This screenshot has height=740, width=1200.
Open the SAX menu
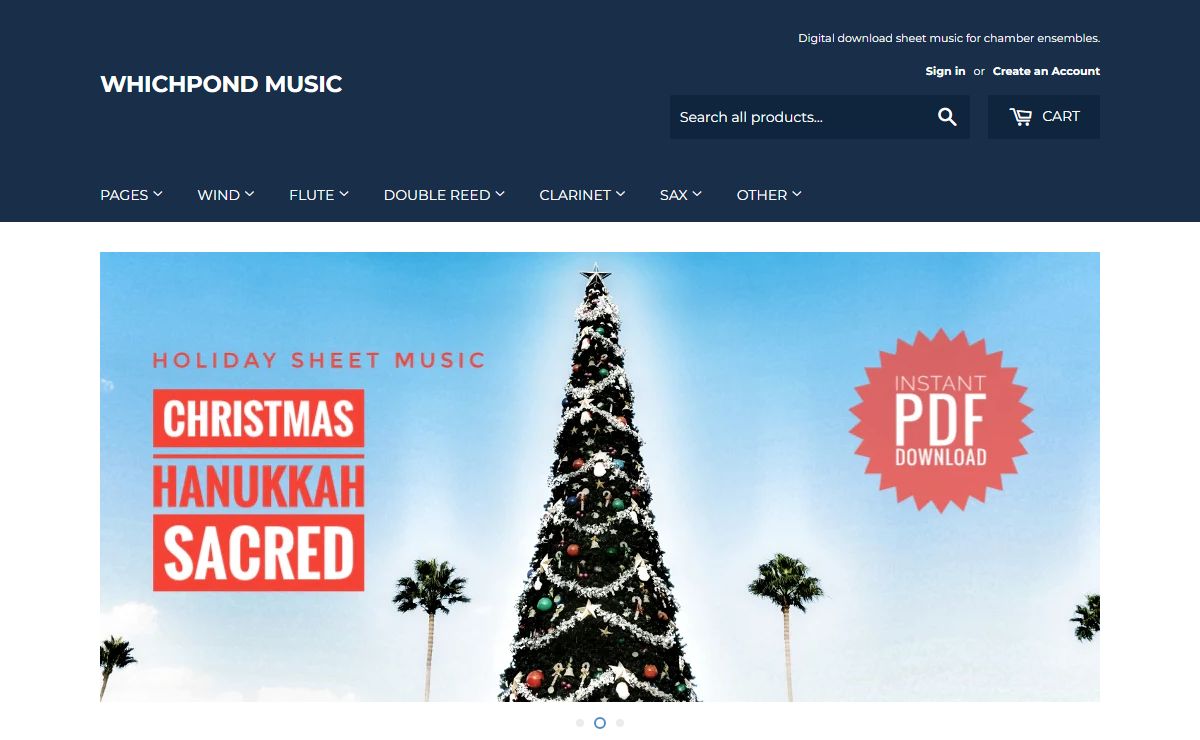pos(681,195)
